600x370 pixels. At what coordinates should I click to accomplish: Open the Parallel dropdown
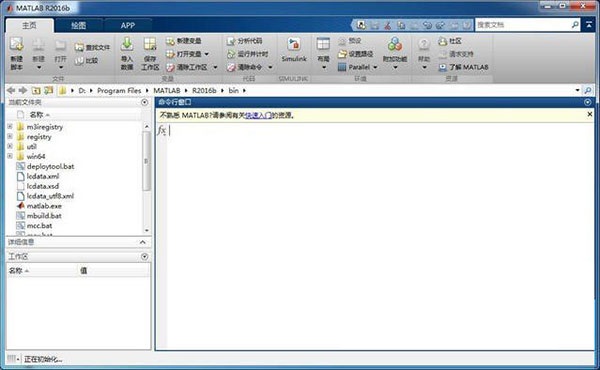tap(375, 67)
